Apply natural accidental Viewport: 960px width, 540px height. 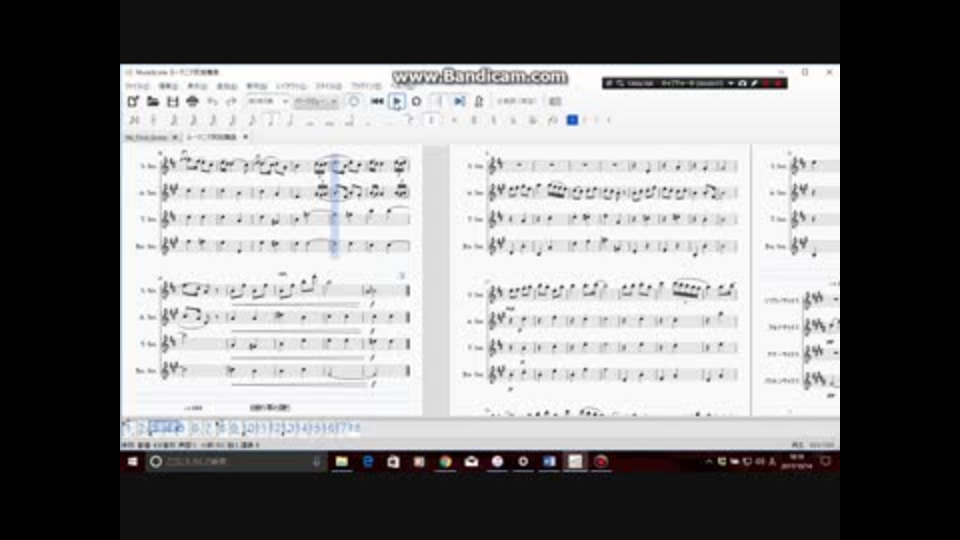pos(493,121)
